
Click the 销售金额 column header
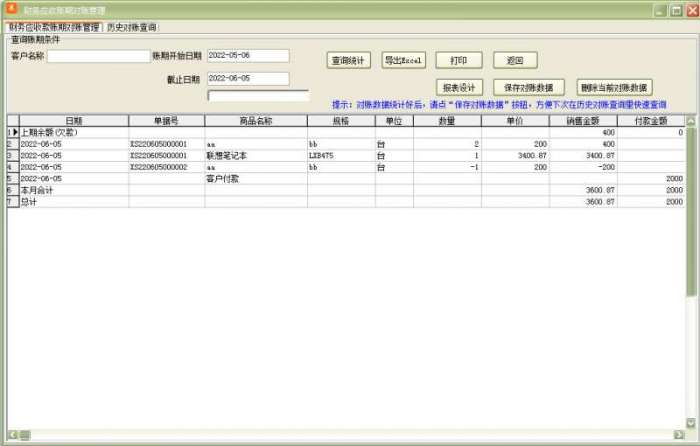pyautogui.click(x=583, y=121)
